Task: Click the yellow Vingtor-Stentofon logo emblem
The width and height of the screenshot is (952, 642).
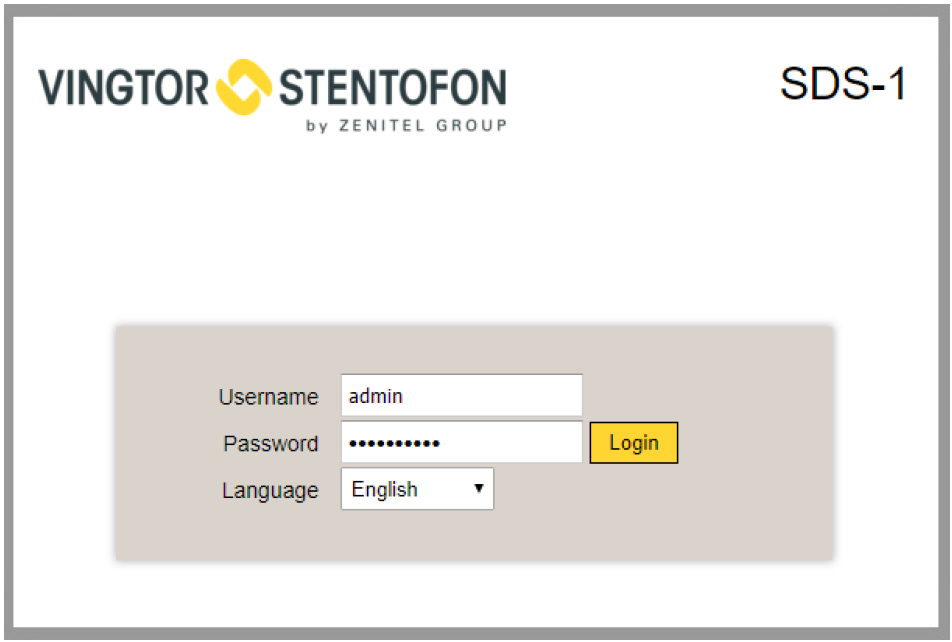Action: tap(245, 87)
